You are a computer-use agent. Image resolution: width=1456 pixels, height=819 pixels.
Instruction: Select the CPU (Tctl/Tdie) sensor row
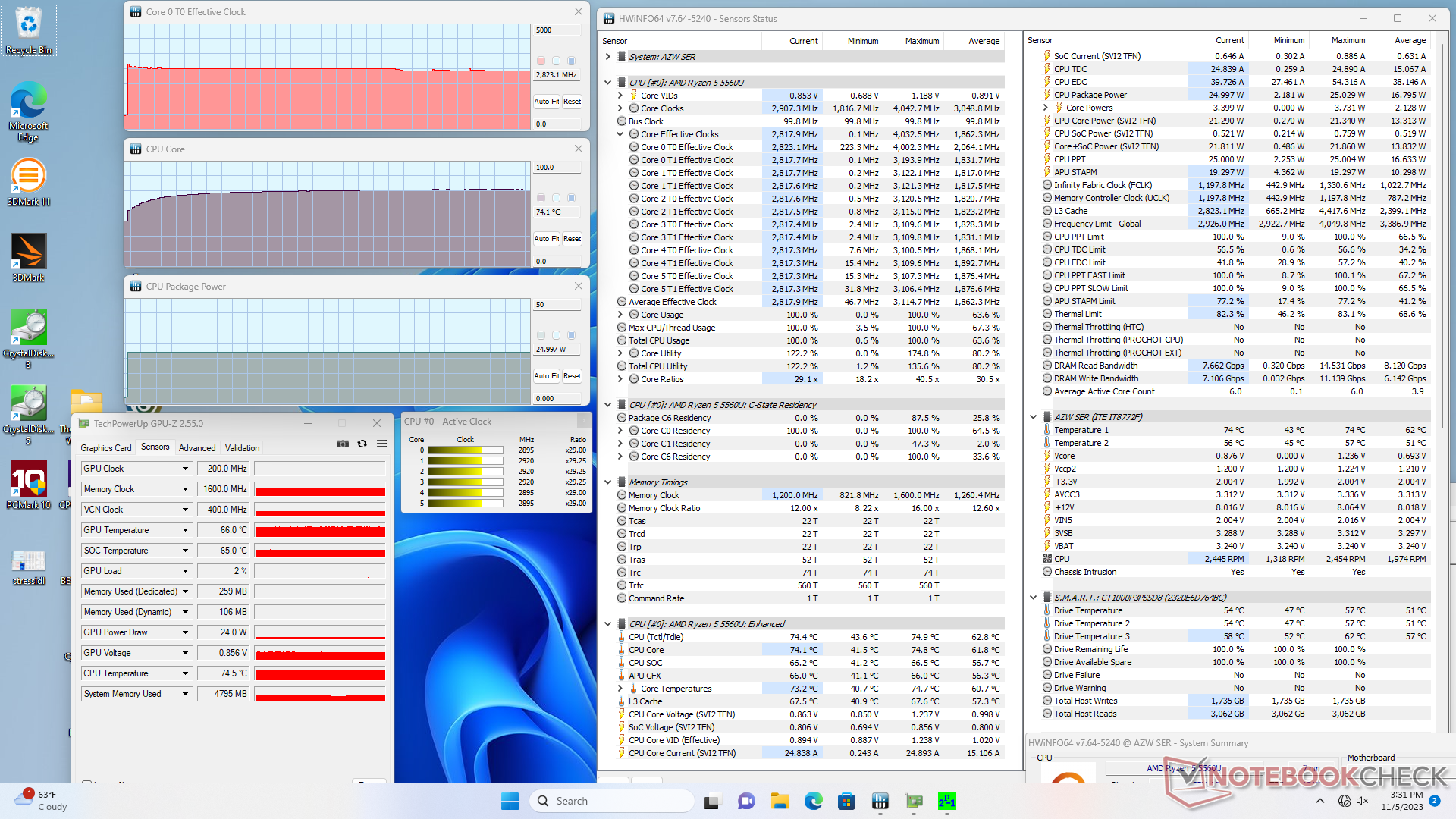pos(810,637)
